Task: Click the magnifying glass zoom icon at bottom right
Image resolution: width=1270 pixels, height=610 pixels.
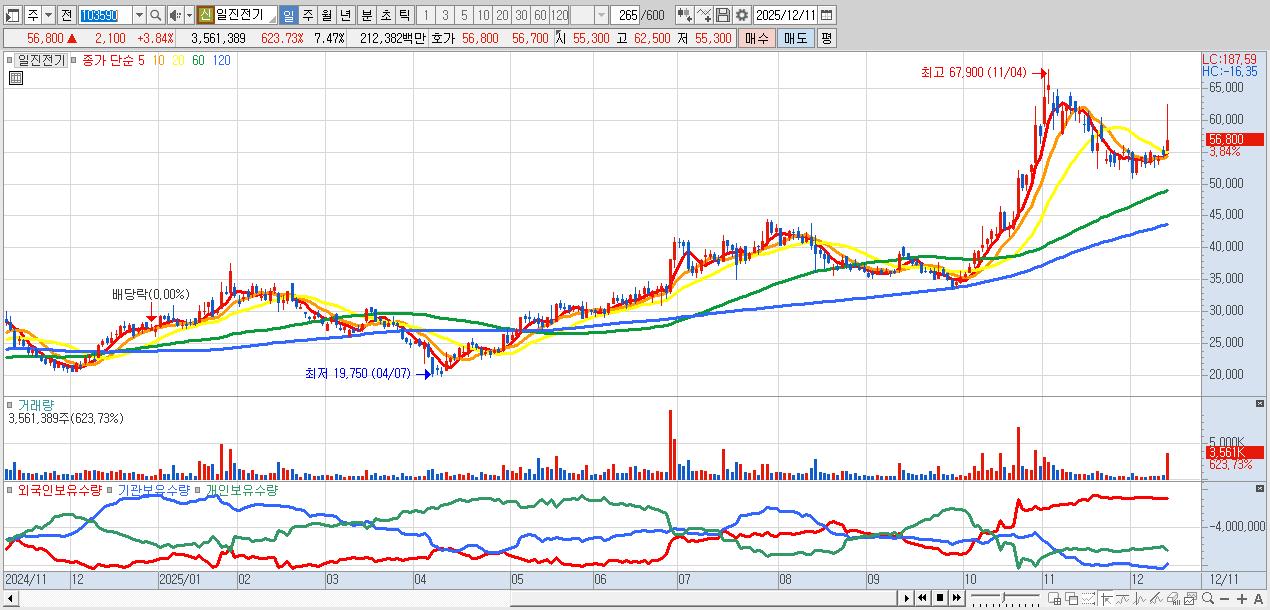Action: 1207,598
